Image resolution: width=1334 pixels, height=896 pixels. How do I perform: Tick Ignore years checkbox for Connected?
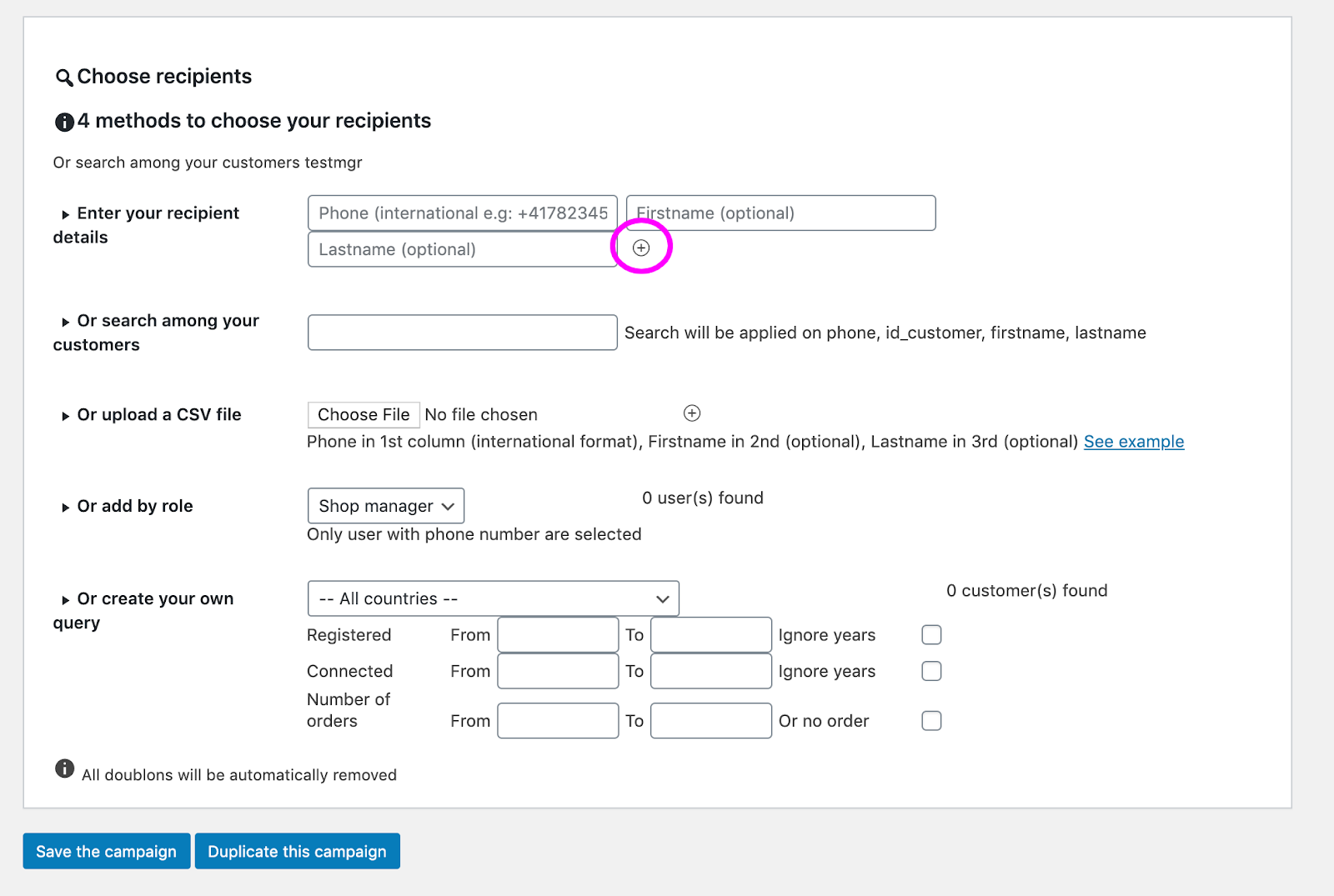(931, 671)
